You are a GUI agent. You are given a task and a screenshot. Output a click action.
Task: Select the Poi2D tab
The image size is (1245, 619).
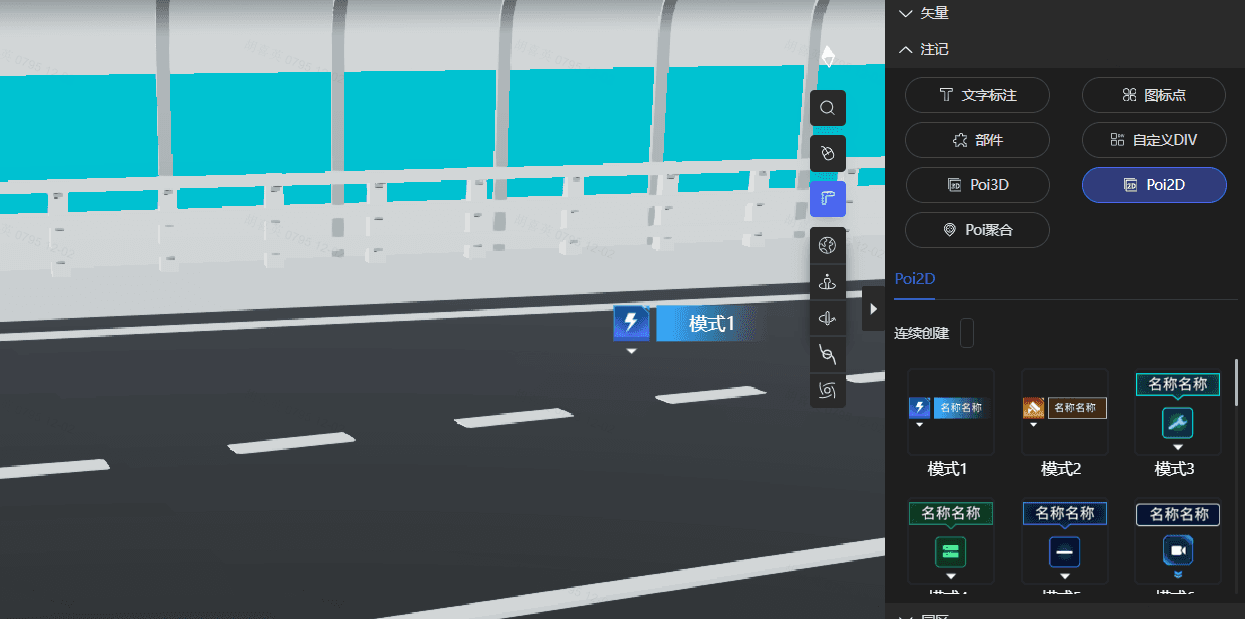pos(914,279)
